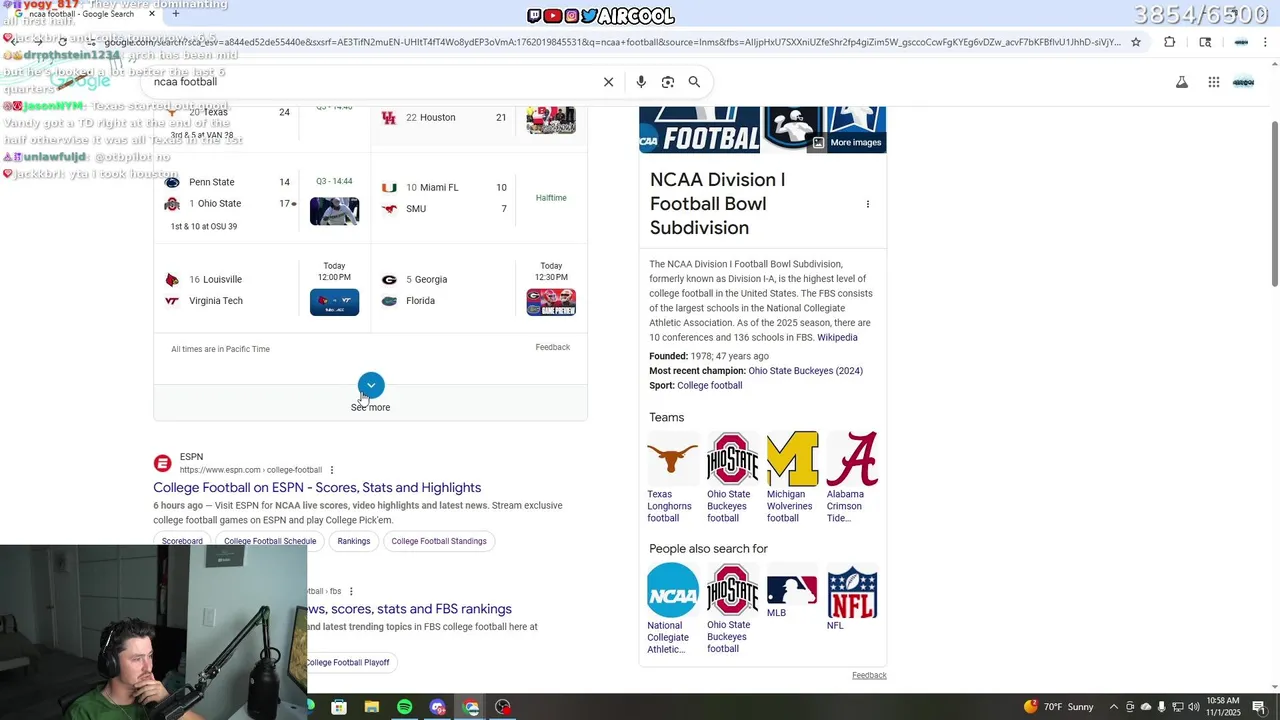Open the Georgia vs Florida game
The width and height of the screenshot is (1280, 720).
point(479,290)
